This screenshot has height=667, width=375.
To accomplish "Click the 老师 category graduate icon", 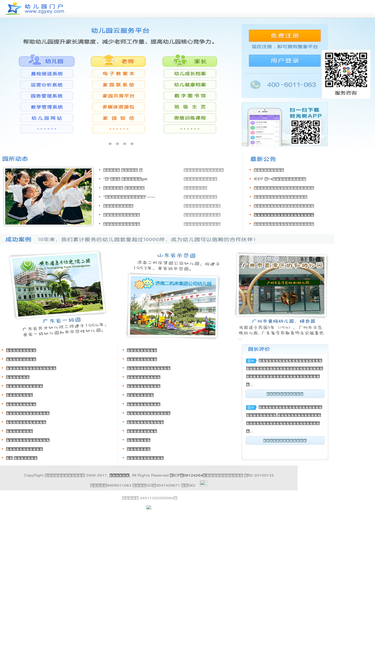I will [109, 60].
